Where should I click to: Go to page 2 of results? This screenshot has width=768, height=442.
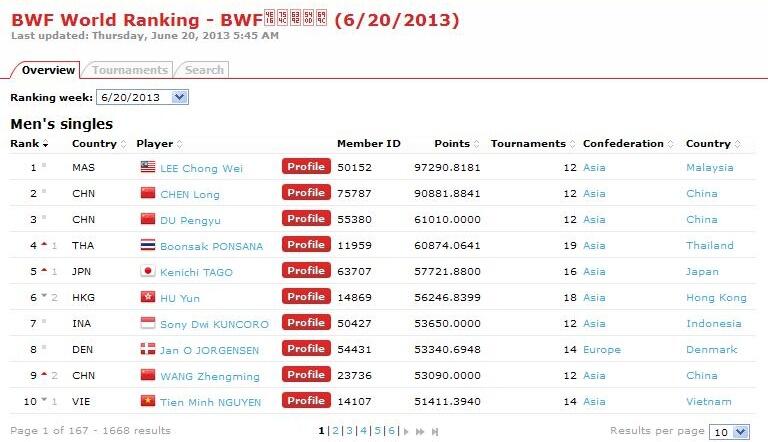tap(336, 431)
